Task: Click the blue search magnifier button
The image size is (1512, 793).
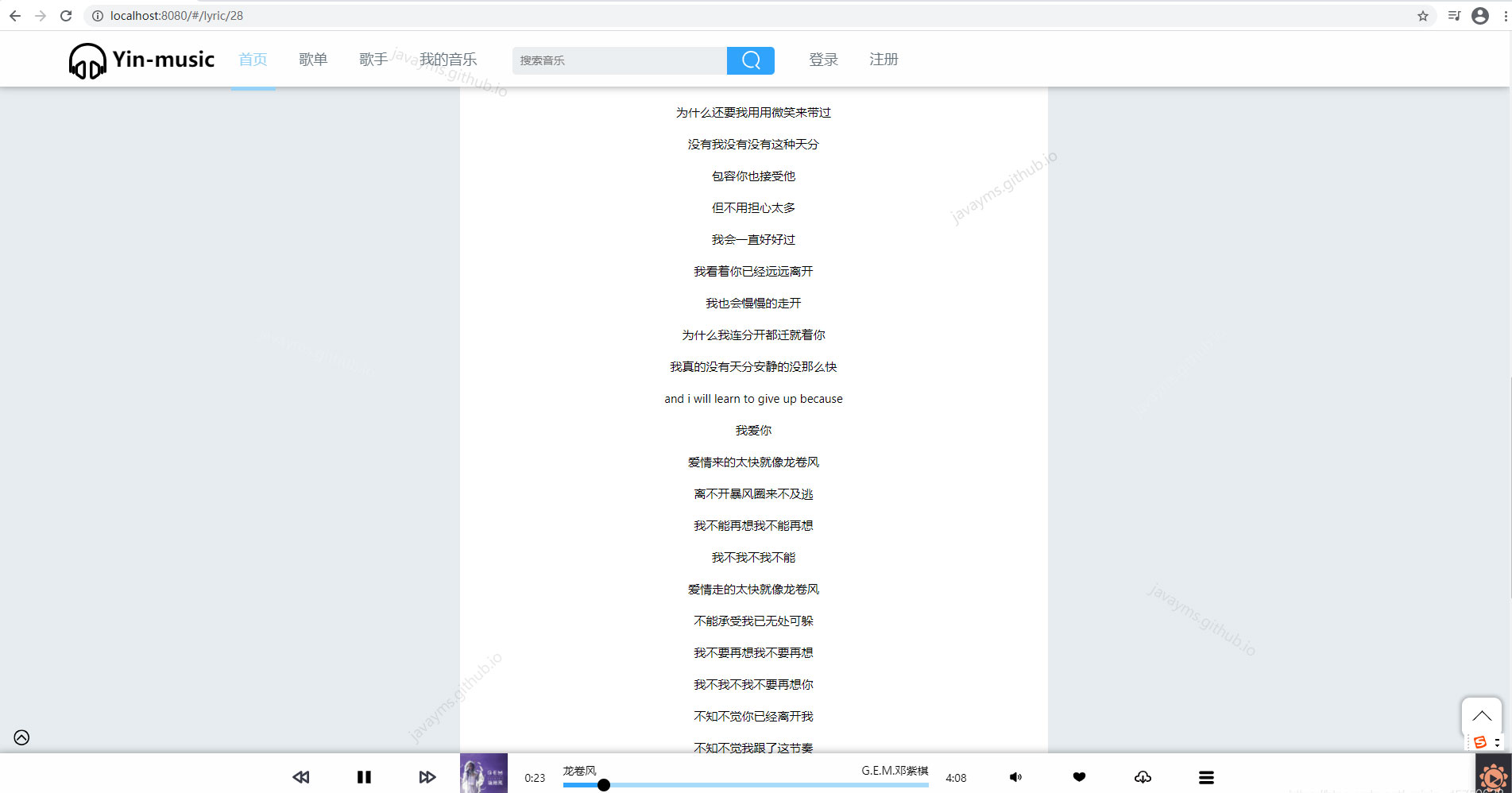Action: (750, 60)
